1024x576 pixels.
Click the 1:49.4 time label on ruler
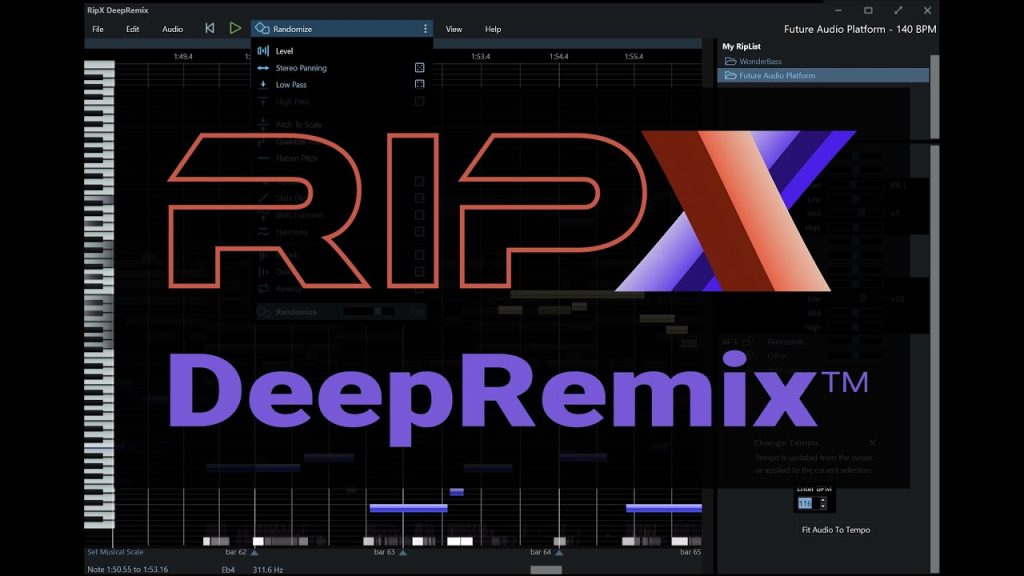pos(183,57)
